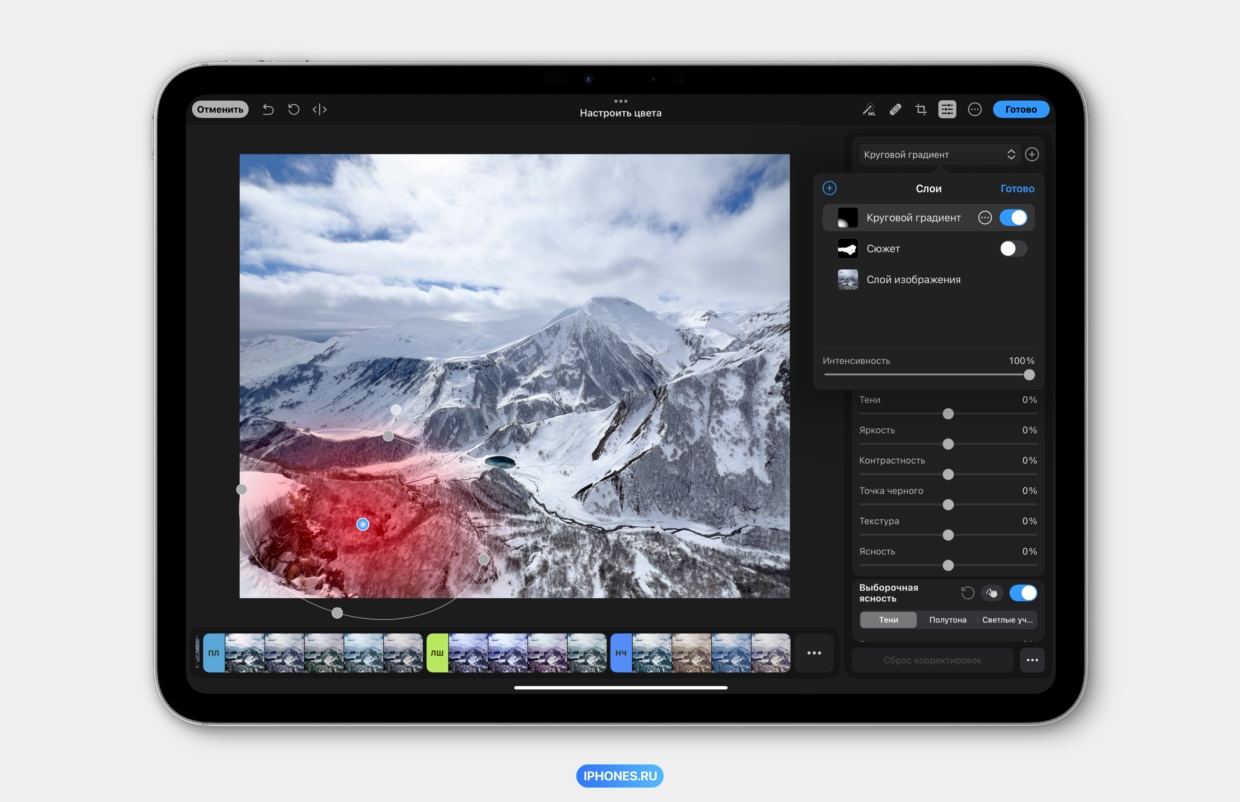Switch to the Светлые участки segment
The height and width of the screenshot is (802, 1240).
(1007, 620)
